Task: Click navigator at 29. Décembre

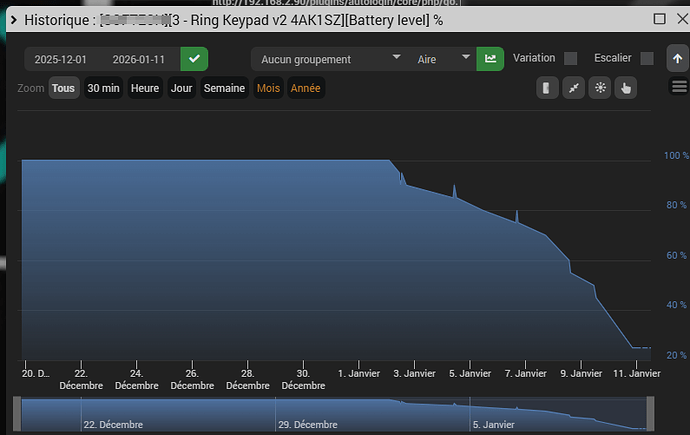Action: (308, 425)
